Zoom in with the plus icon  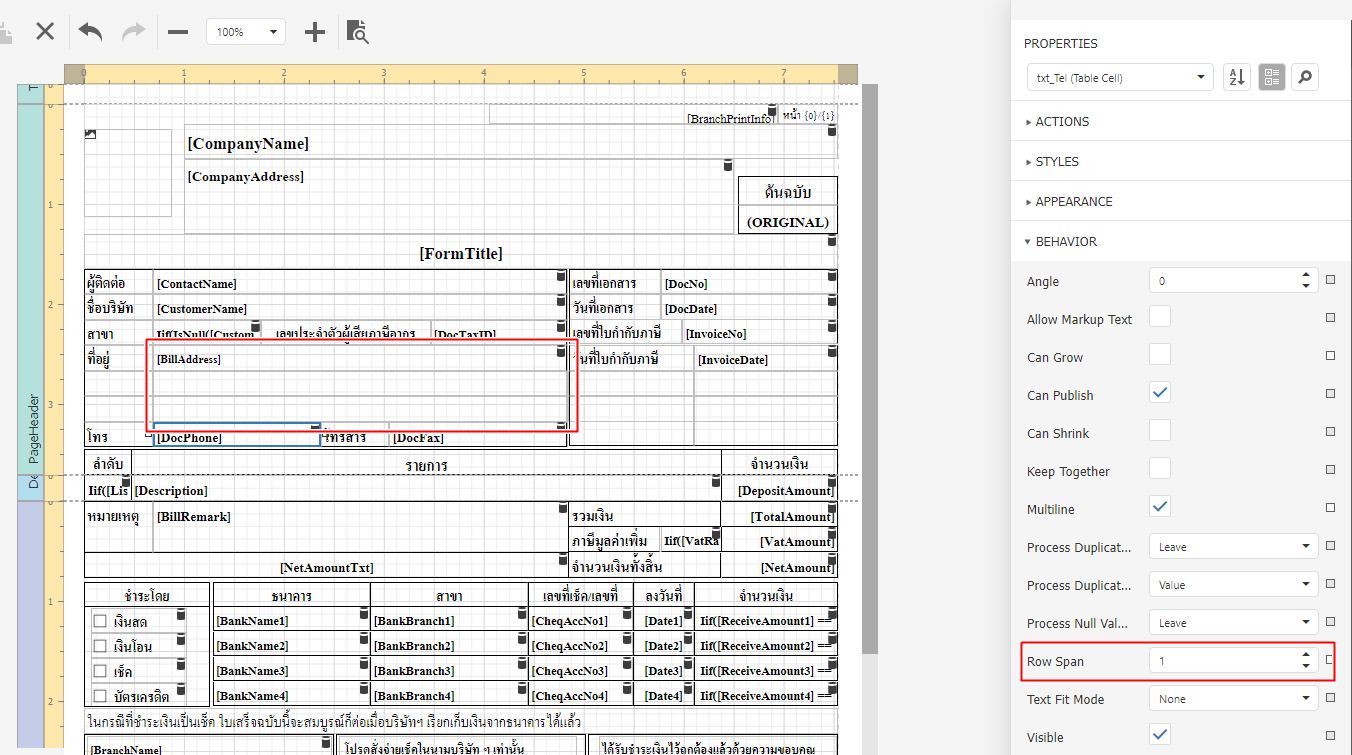(315, 32)
